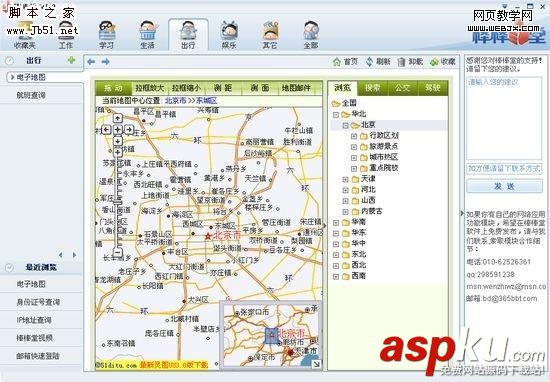The width and height of the screenshot is (550, 382).
Task: Click the contact information input field
Action: [x=504, y=169]
